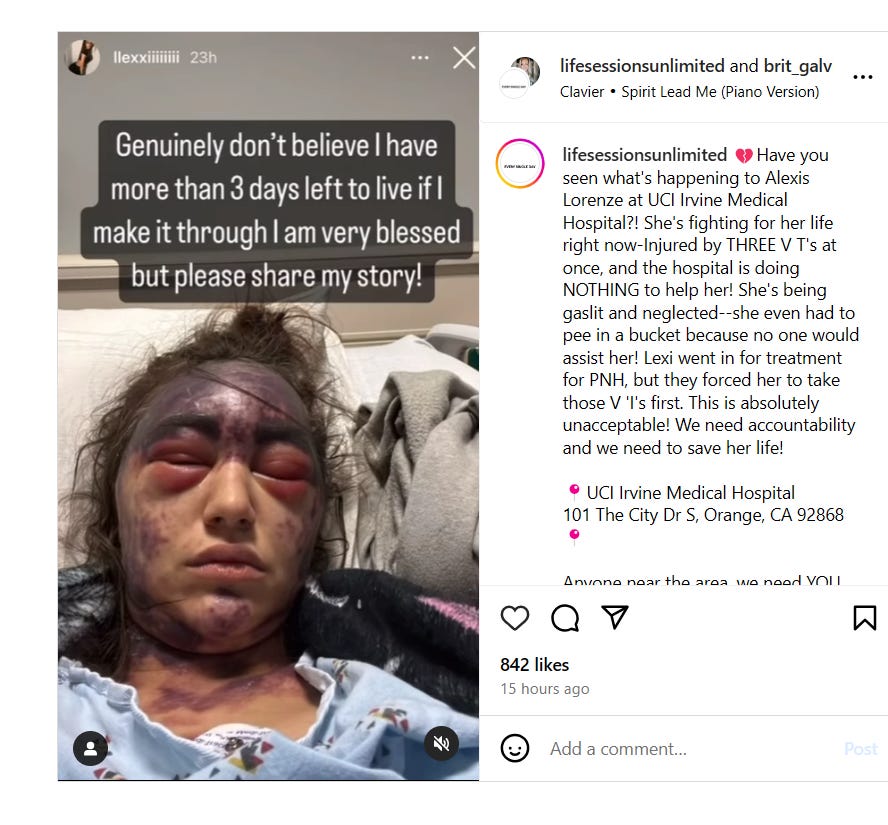Screen dimensions: 888x825
Task: Open lifesessionsunlimited caption avatar
Action: click(x=520, y=164)
